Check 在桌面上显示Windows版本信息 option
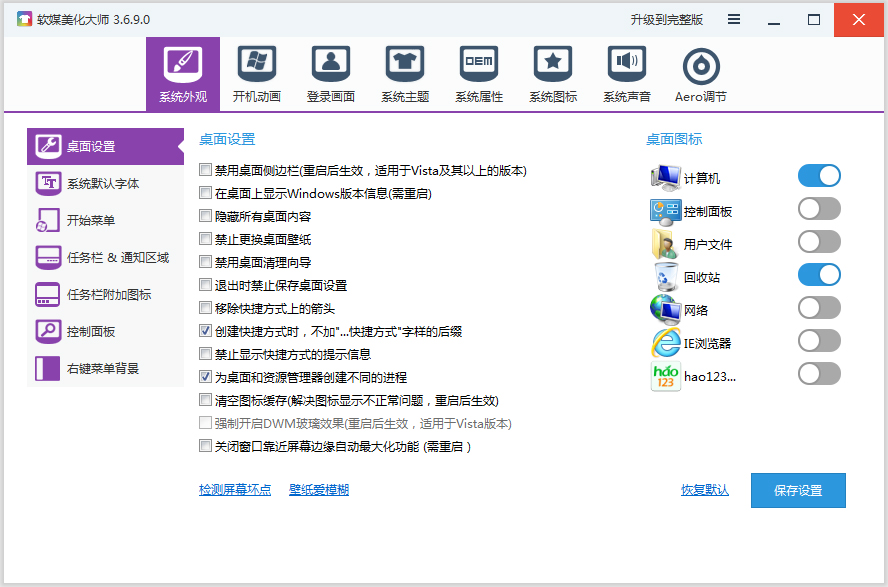 (x=205, y=193)
